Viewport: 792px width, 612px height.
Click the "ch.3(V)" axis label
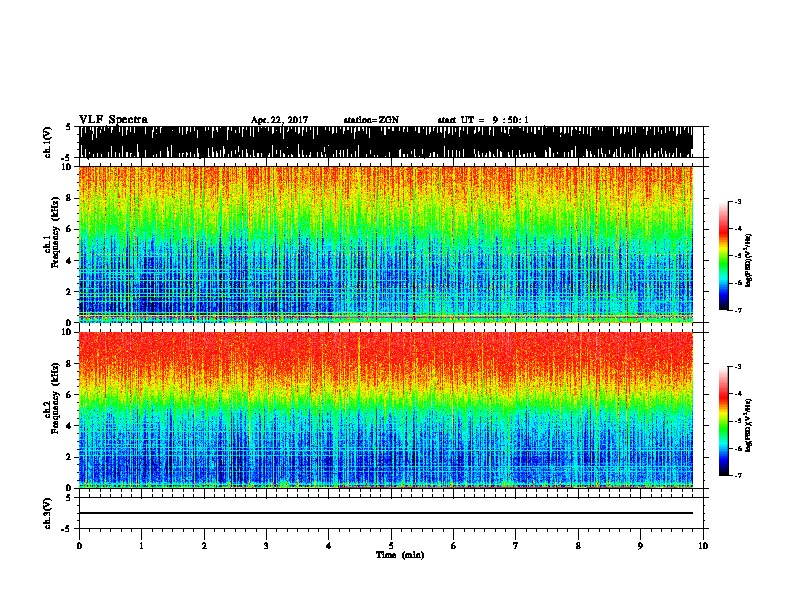coord(48,513)
